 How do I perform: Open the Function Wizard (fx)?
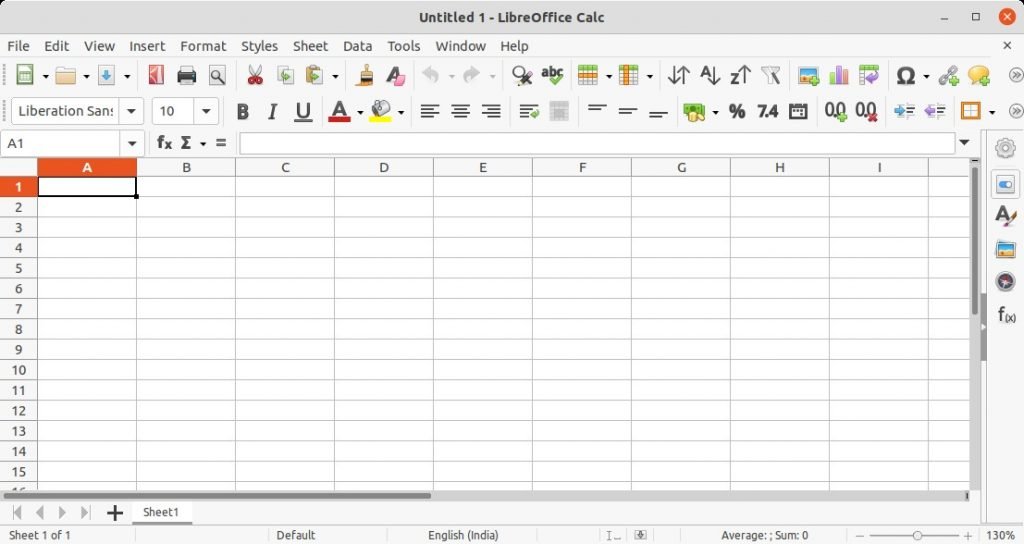(x=165, y=142)
